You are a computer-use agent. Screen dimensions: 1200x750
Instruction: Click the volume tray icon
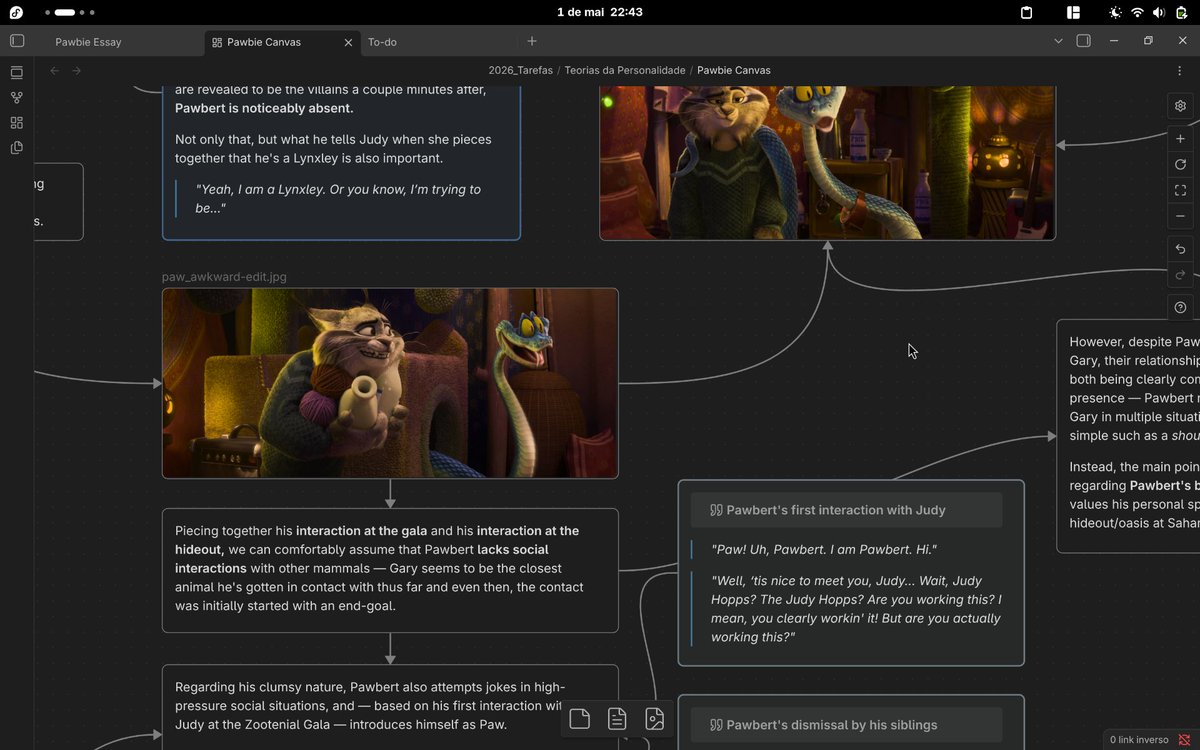point(1158,12)
